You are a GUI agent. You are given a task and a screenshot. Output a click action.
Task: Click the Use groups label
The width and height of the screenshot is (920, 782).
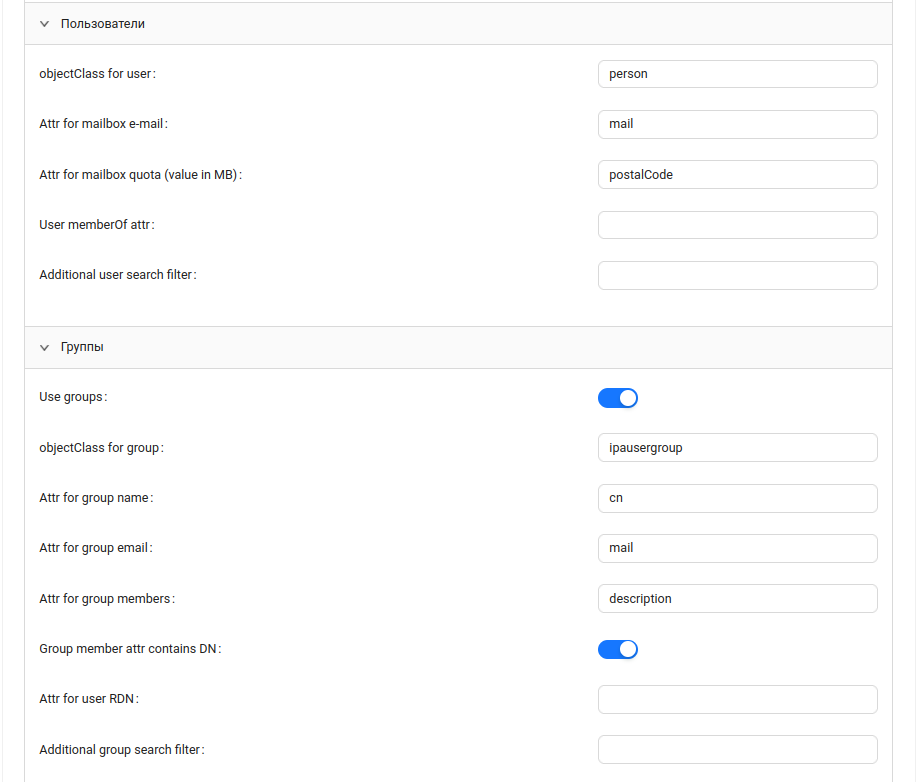pyautogui.click(x=71, y=397)
